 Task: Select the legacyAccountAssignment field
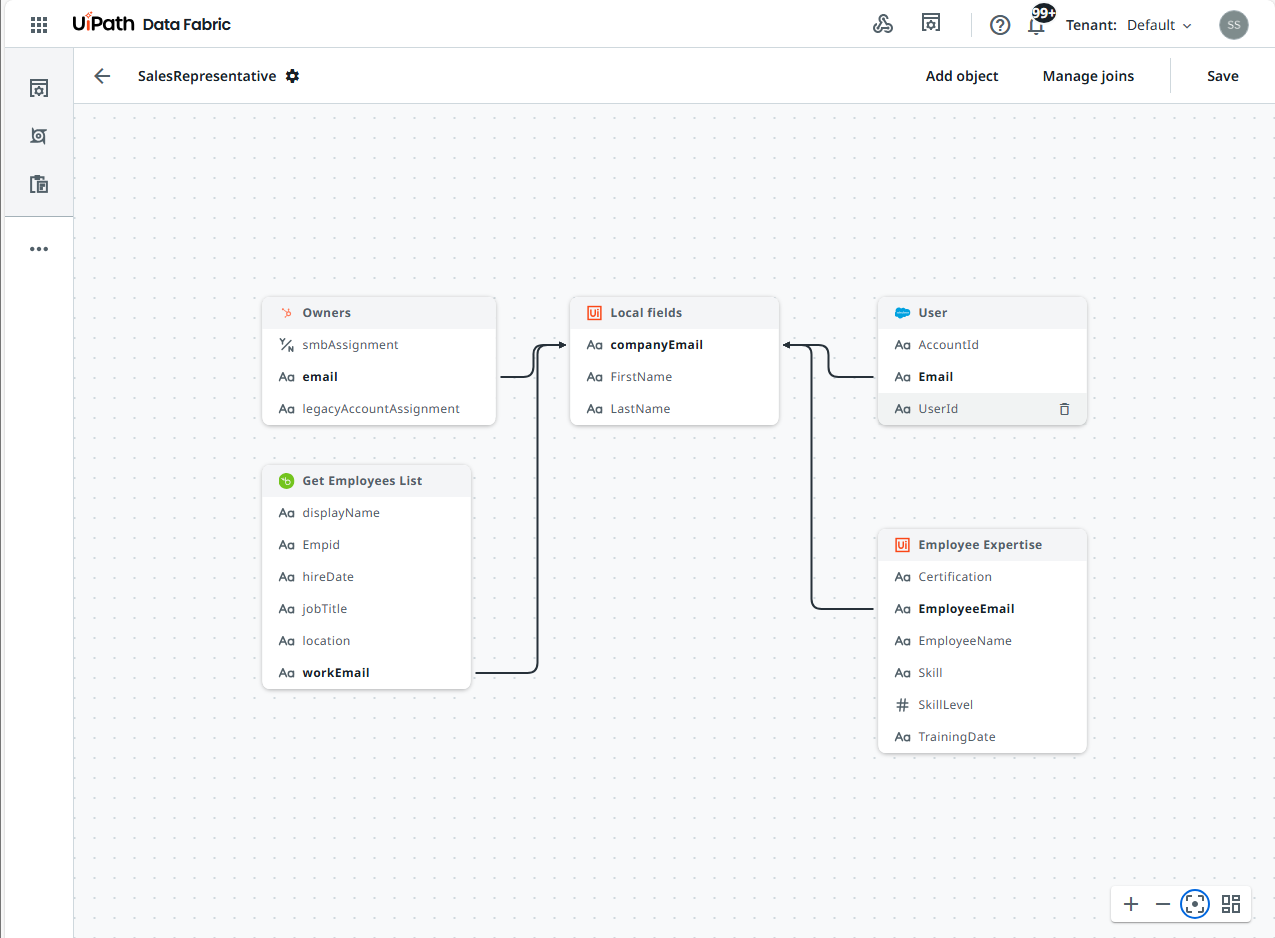click(x=379, y=409)
